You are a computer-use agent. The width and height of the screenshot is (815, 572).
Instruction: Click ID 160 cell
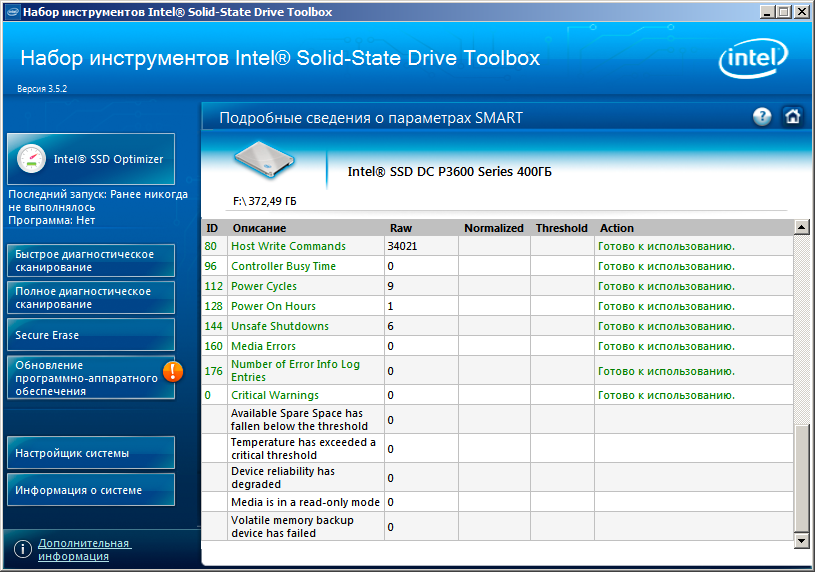point(214,346)
